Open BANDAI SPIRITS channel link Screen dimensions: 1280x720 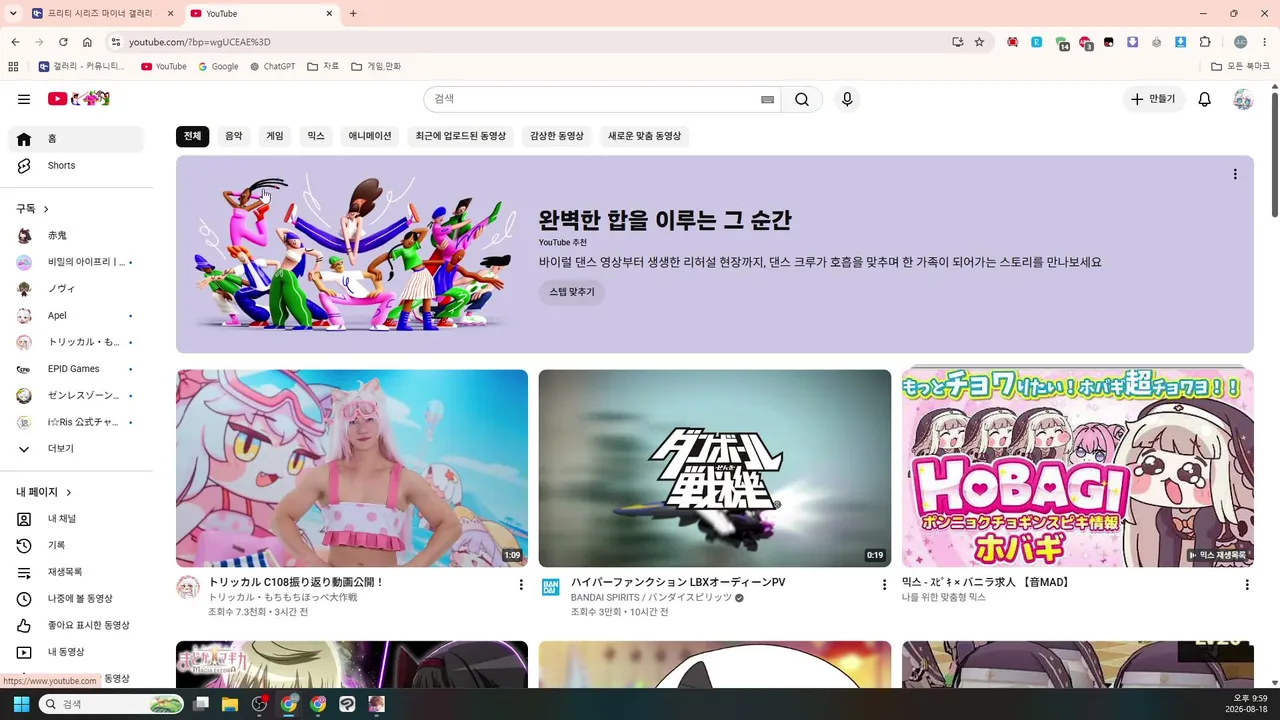point(651,598)
